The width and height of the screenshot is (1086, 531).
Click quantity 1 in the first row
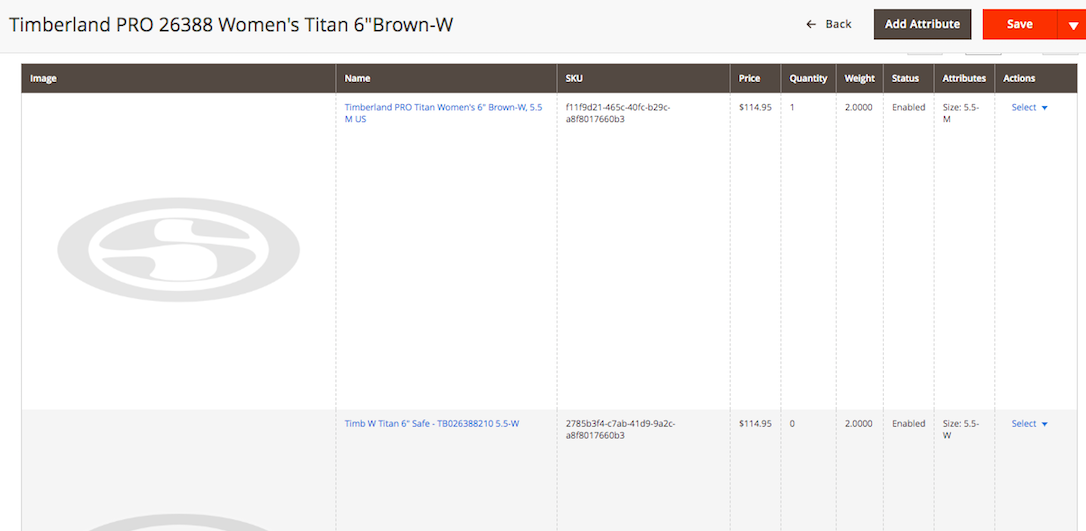point(792,107)
